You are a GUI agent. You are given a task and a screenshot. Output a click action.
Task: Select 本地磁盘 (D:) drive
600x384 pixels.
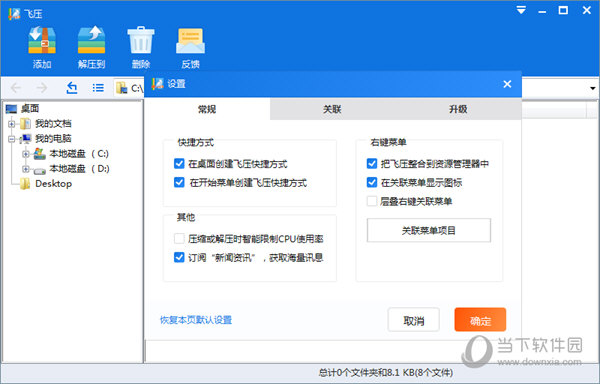coord(79,168)
